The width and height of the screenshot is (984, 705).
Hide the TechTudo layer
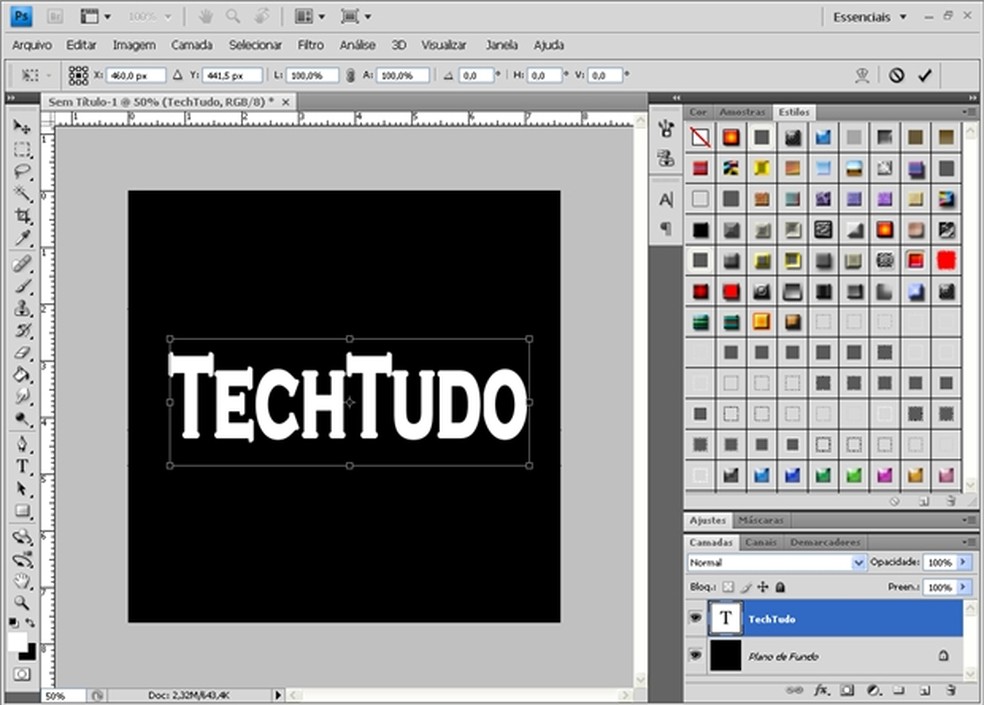tap(696, 619)
